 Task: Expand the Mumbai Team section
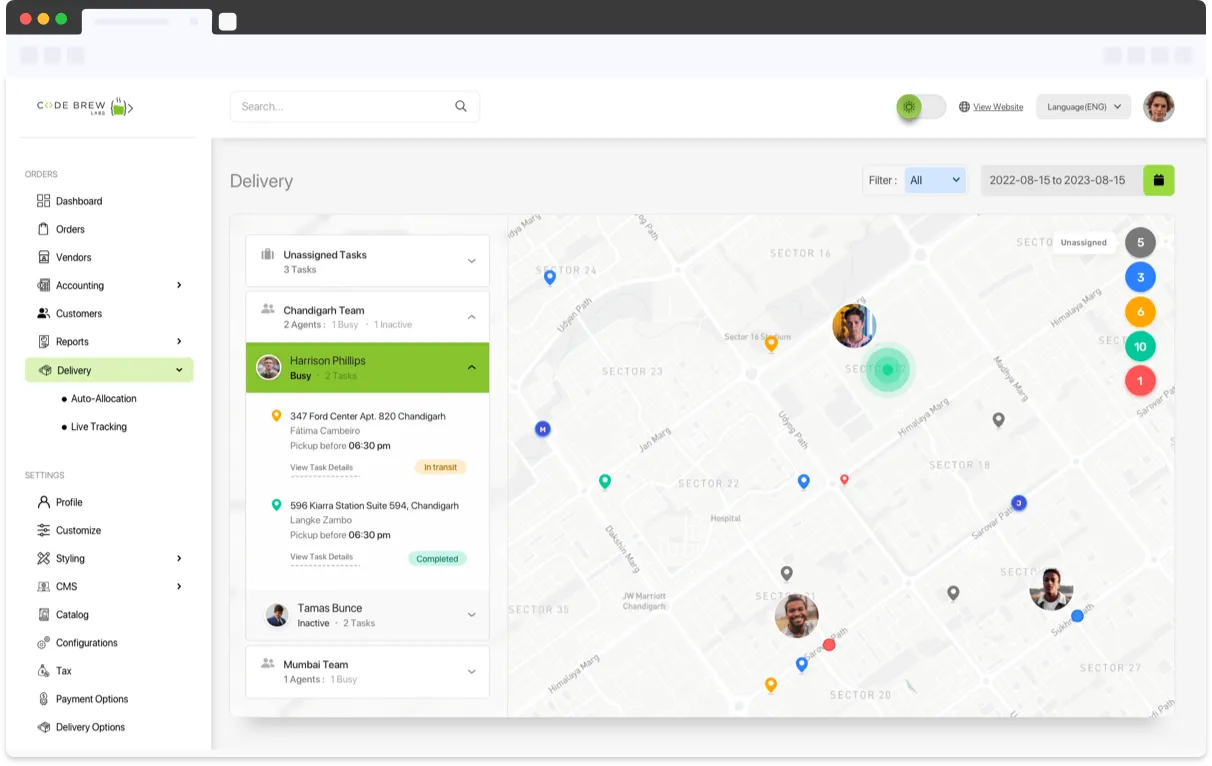[x=471, y=671]
